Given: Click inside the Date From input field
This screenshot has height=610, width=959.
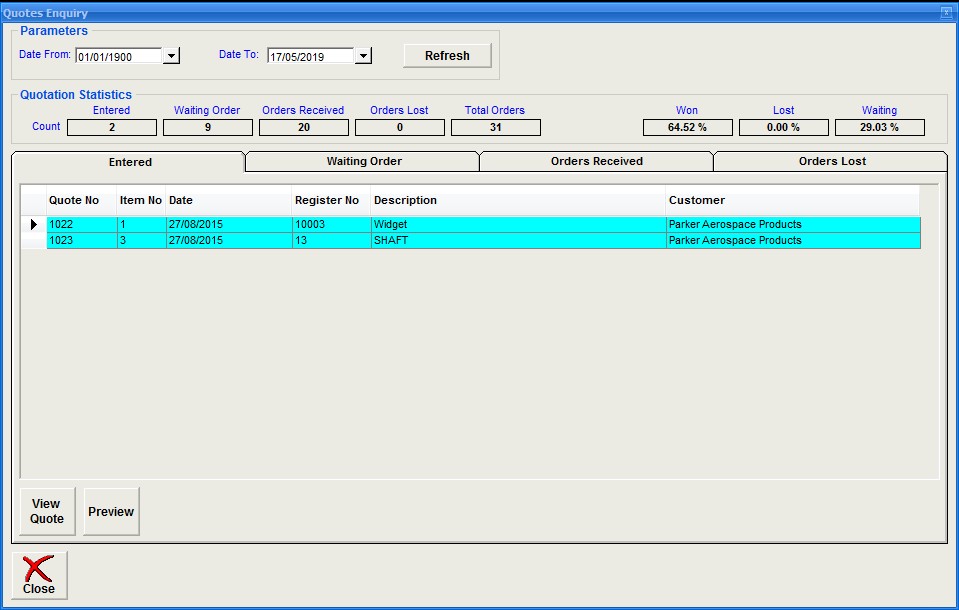Looking at the screenshot, I should point(117,56).
